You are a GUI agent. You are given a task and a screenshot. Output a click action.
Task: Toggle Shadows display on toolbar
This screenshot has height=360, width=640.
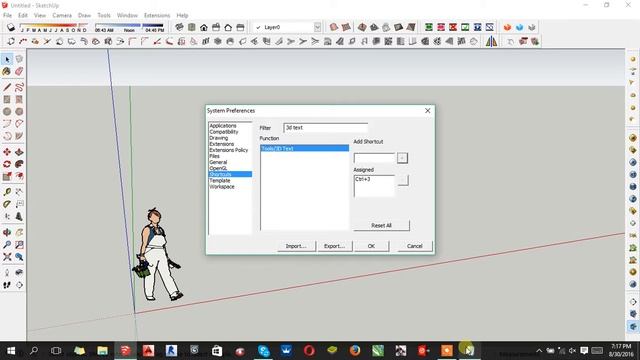11,27
